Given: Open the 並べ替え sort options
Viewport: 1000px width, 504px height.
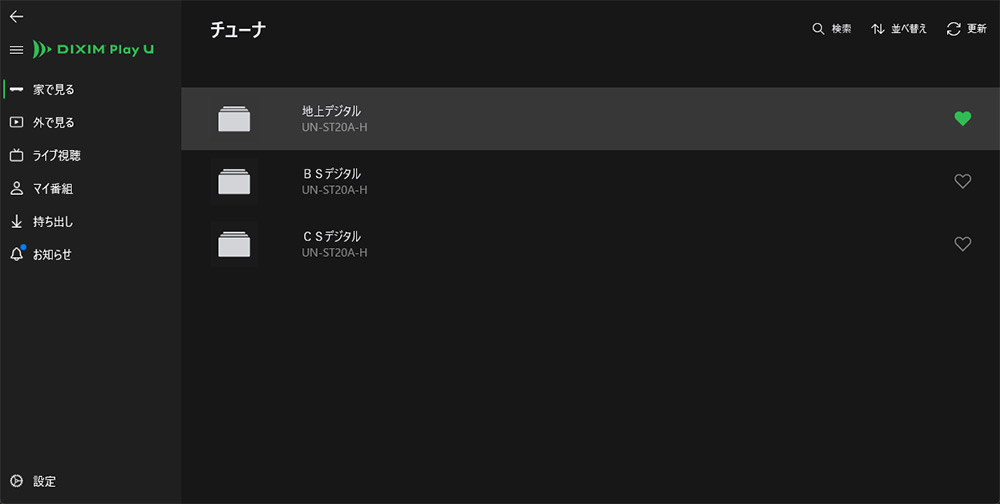Looking at the screenshot, I should pos(899,29).
